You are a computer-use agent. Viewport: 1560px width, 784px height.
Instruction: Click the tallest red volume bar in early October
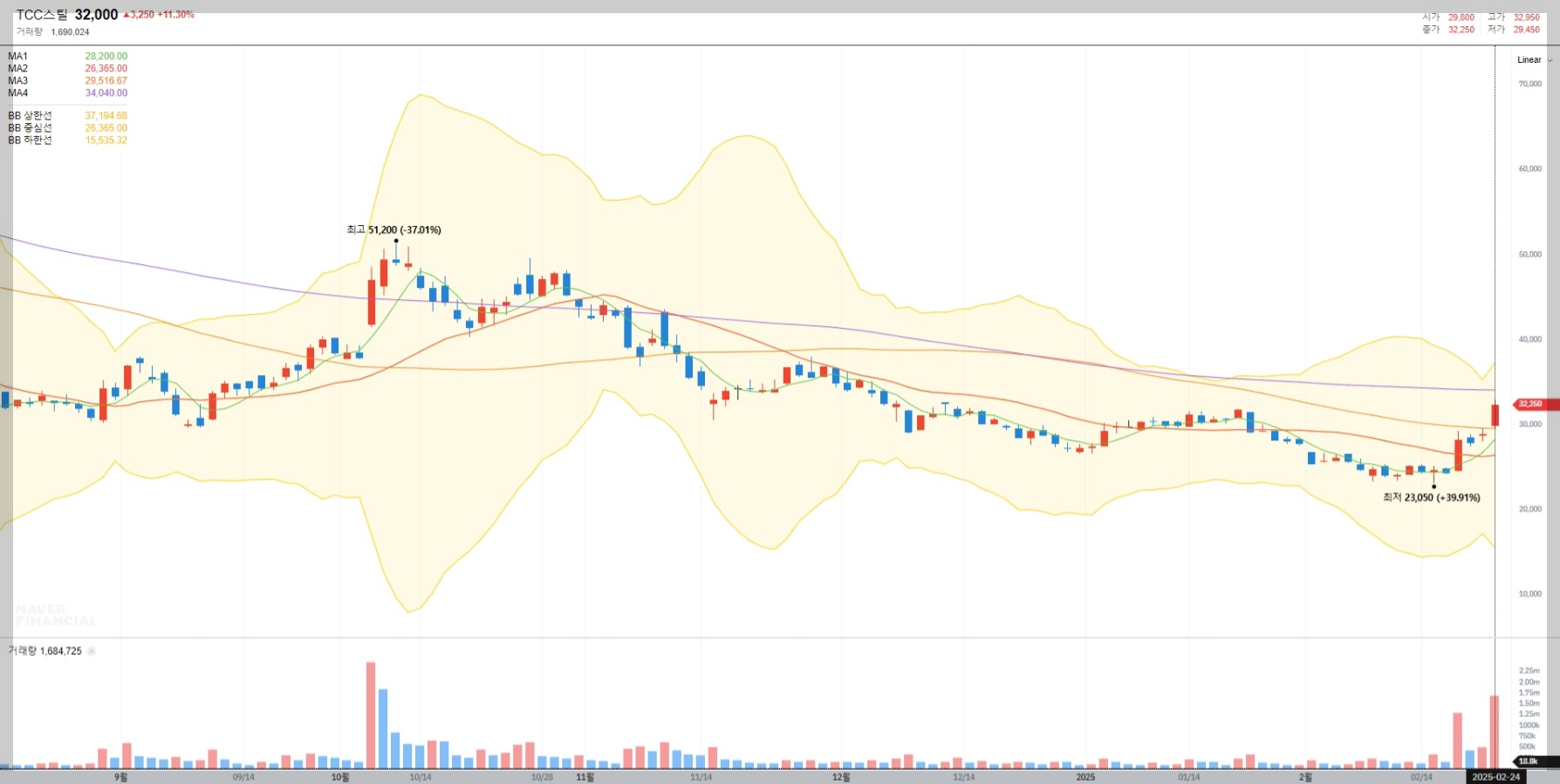[371, 715]
